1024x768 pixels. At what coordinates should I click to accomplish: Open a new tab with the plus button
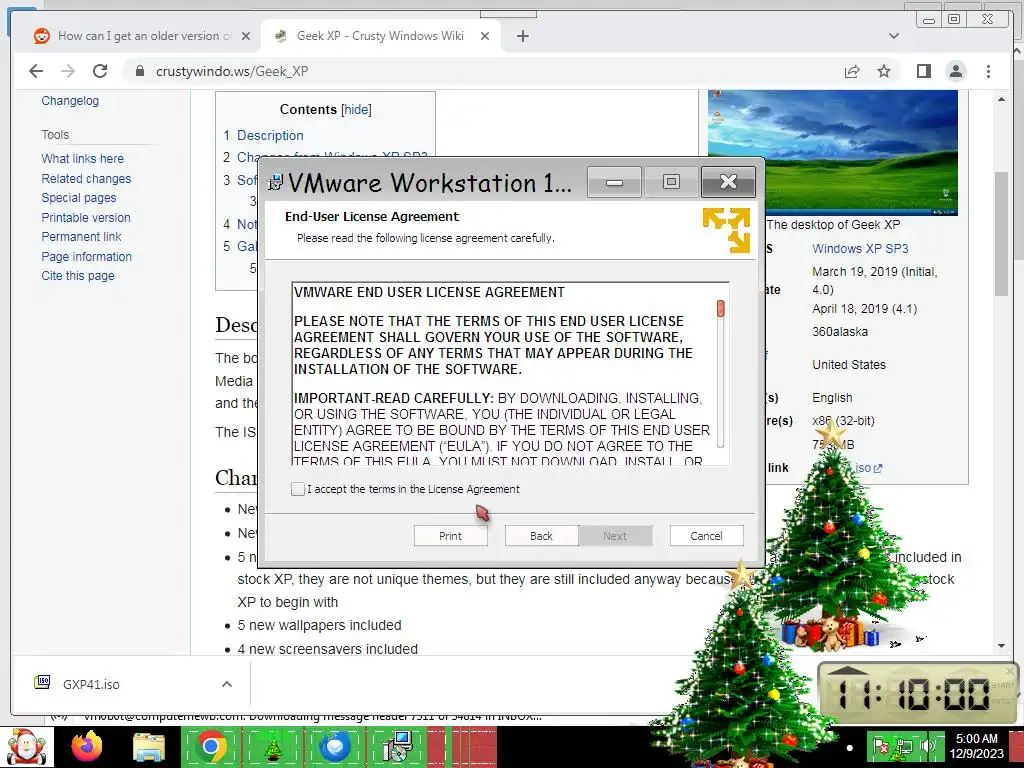pyautogui.click(x=522, y=36)
